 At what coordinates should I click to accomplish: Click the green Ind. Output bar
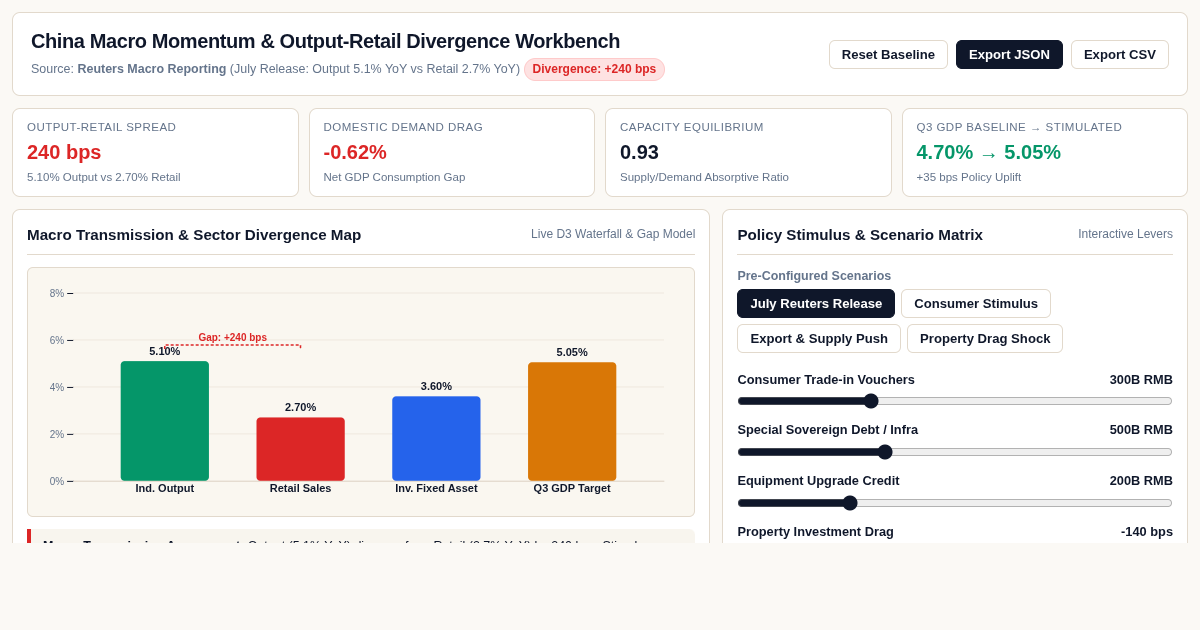point(165,421)
